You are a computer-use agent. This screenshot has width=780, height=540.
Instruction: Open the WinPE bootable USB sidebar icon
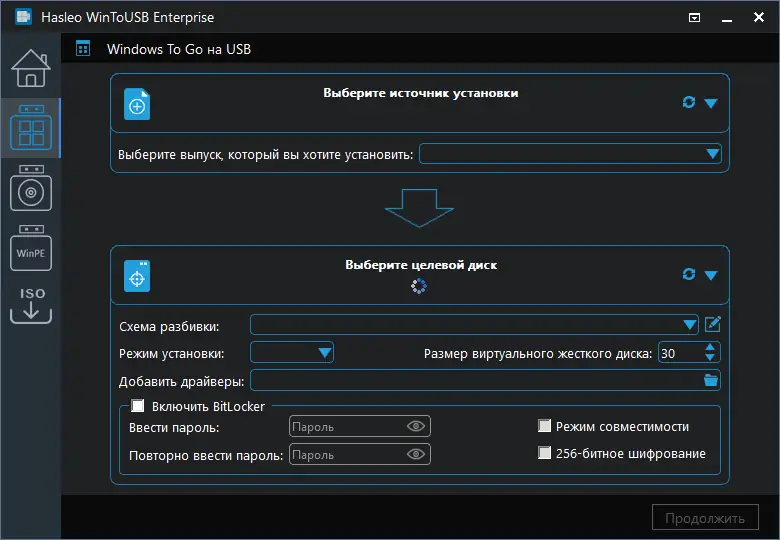click(x=31, y=248)
